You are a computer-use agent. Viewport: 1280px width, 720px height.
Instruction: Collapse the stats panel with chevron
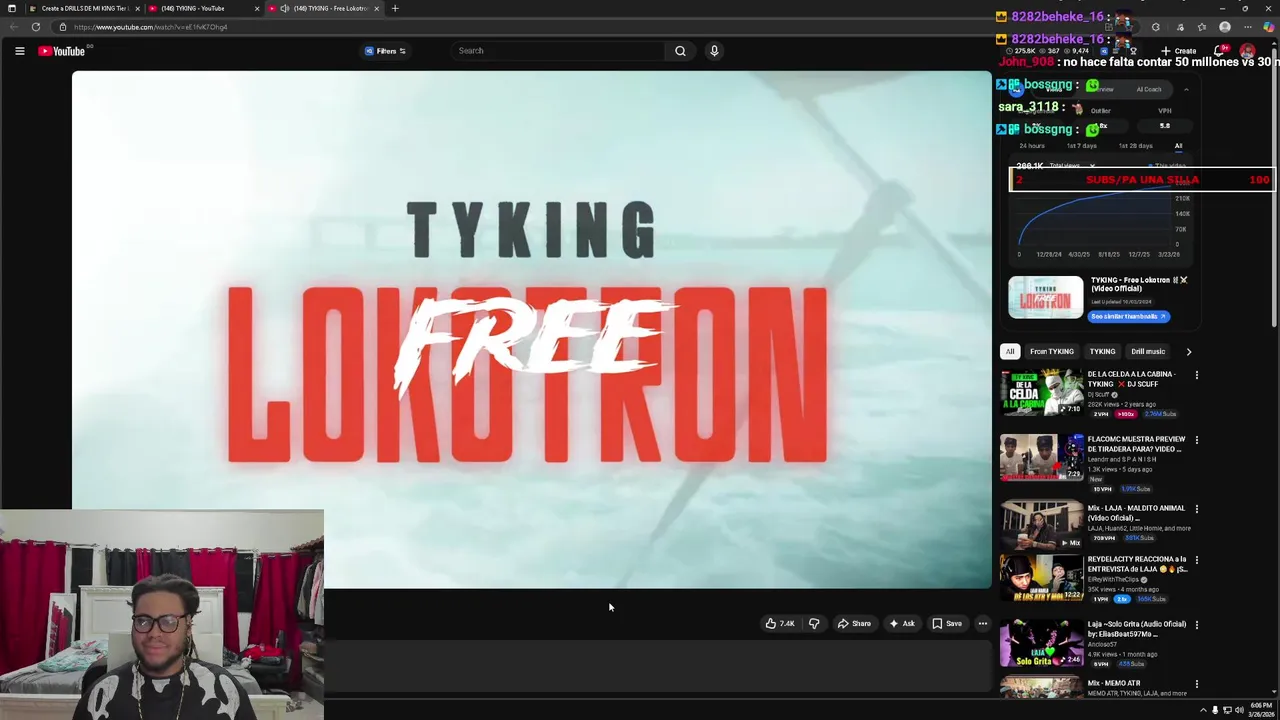(1186, 90)
